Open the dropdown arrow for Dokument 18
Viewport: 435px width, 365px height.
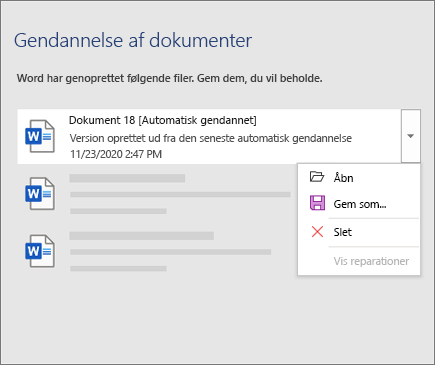coord(411,136)
